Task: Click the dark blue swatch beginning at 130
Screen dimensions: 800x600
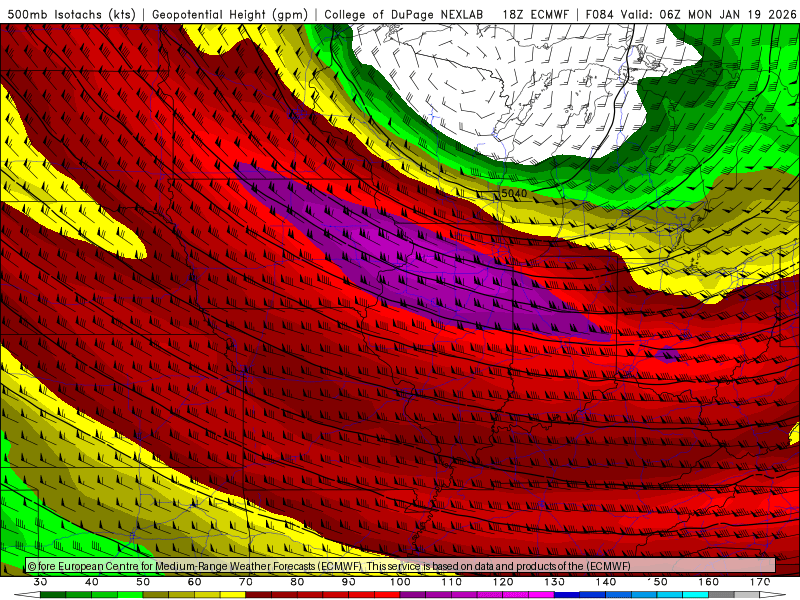Action: 567,595
